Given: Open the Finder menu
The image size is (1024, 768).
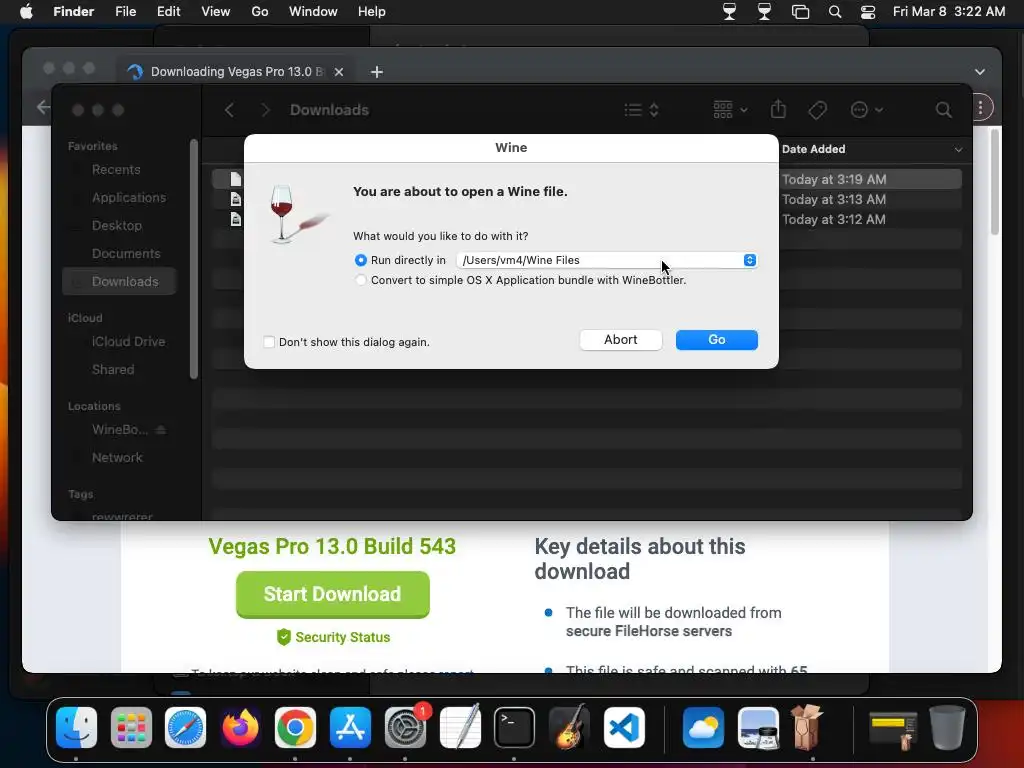Looking at the screenshot, I should click(73, 12).
